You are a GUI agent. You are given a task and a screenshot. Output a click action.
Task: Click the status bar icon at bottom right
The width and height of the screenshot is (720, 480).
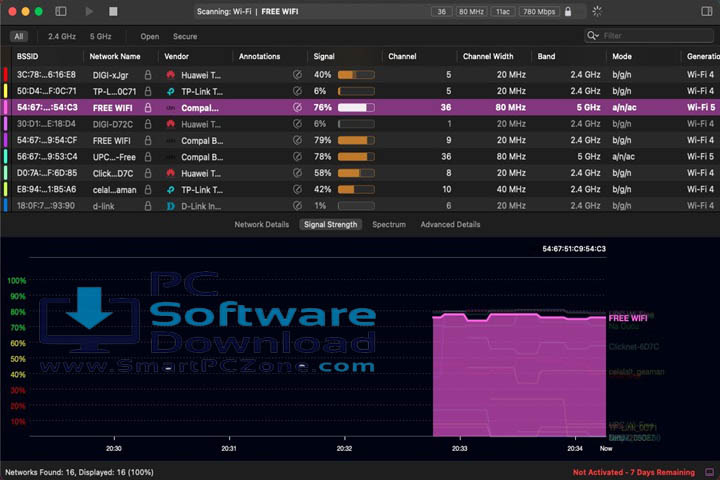(709, 472)
